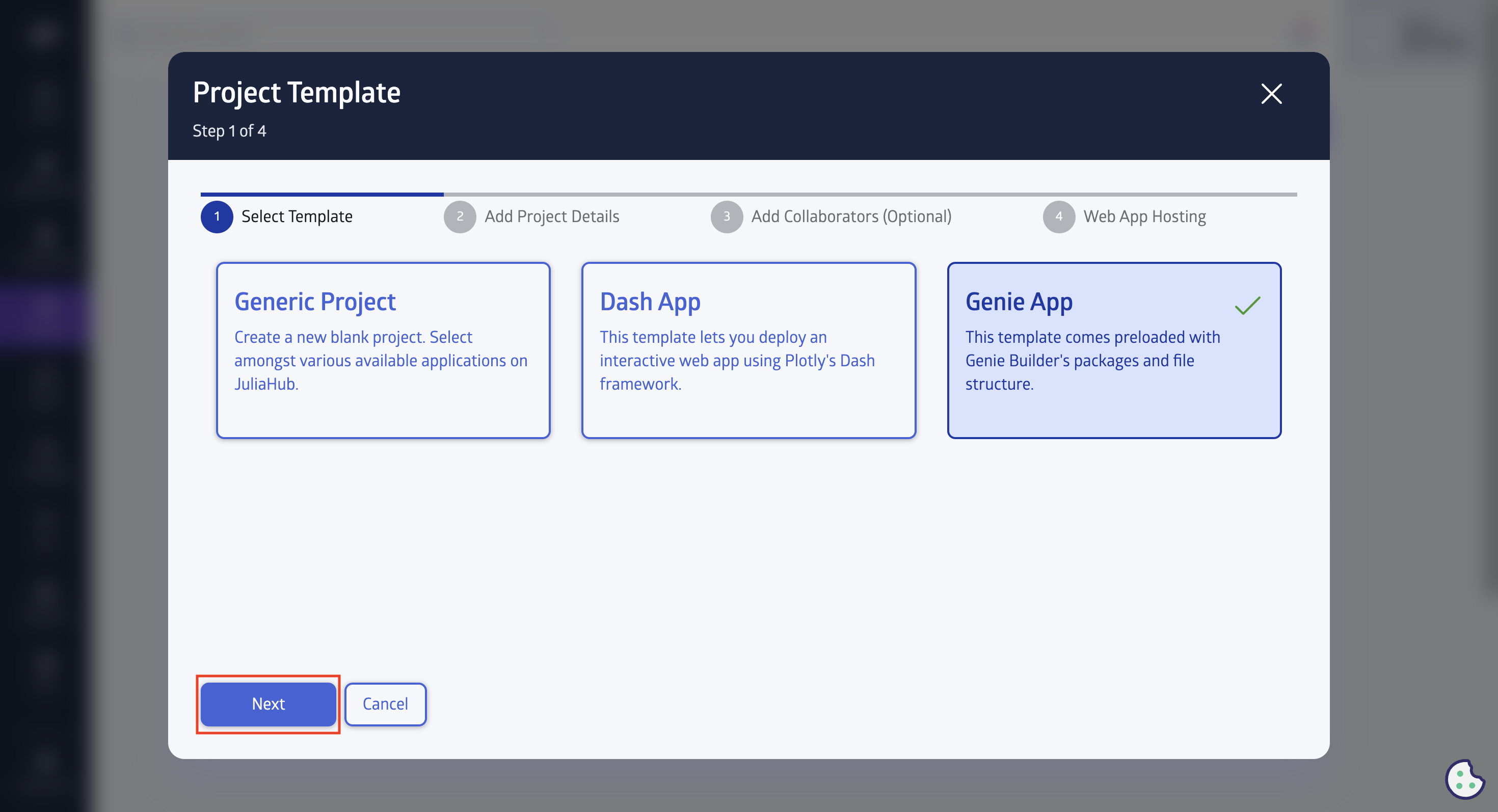This screenshot has height=812, width=1498.
Task: Click the Next button
Action: (x=268, y=704)
